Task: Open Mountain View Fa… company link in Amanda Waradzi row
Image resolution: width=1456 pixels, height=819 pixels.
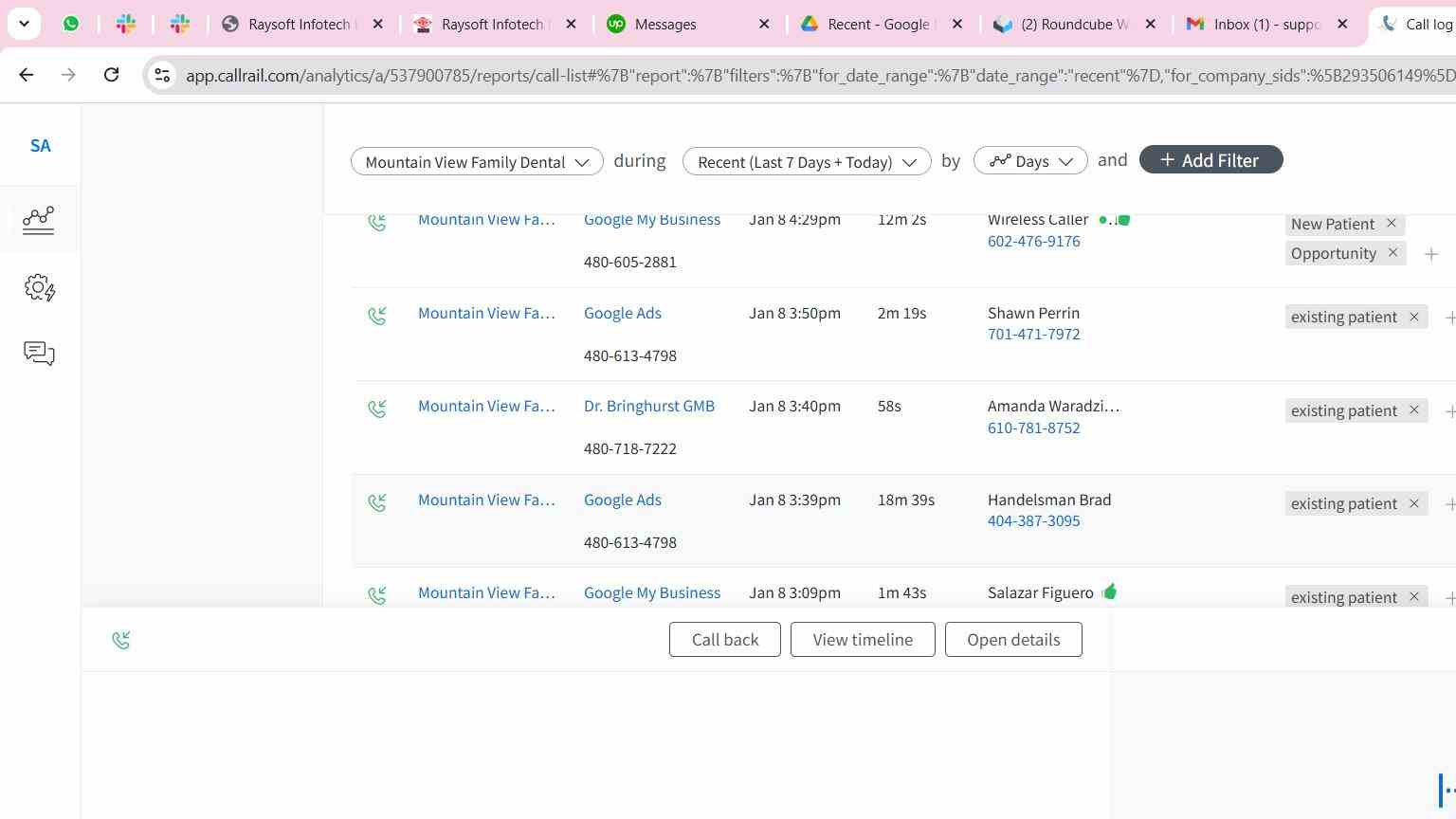Action: 486,406
